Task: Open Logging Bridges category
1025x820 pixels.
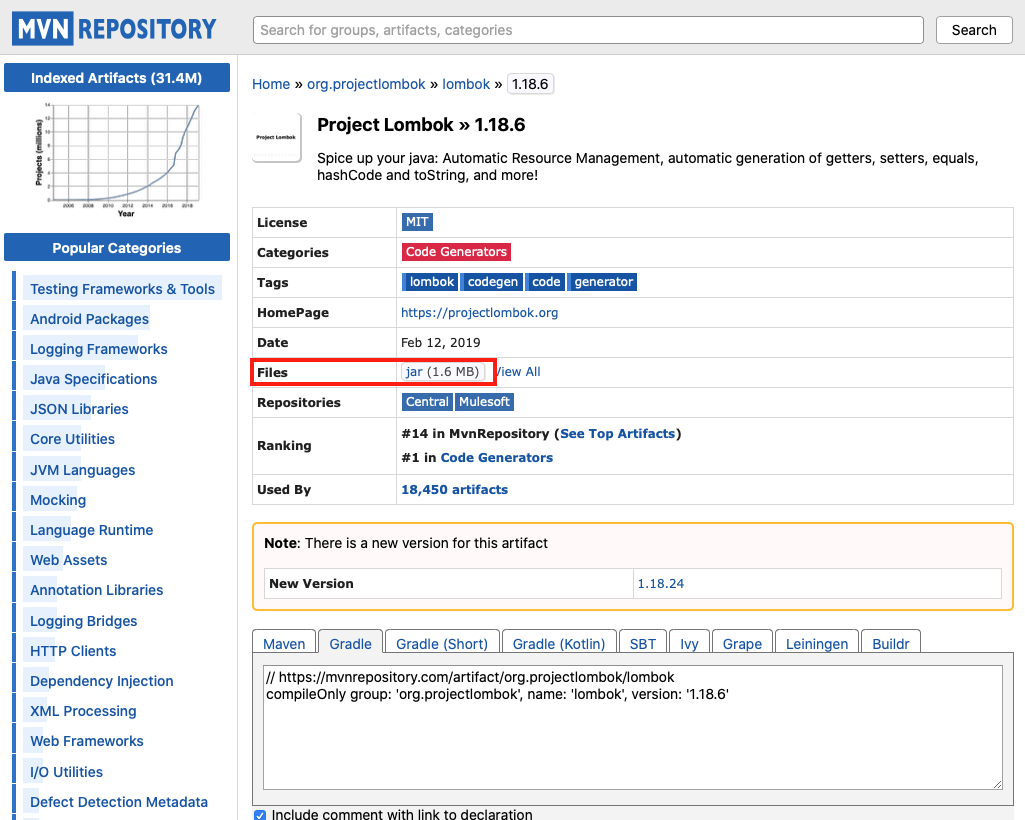Action: pyautogui.click(x=84, y=621)
